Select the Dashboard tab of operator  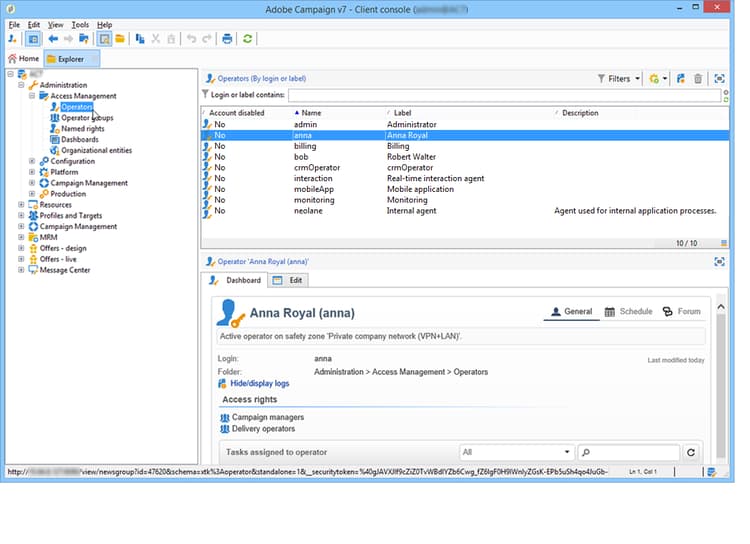tap(235, 280)
